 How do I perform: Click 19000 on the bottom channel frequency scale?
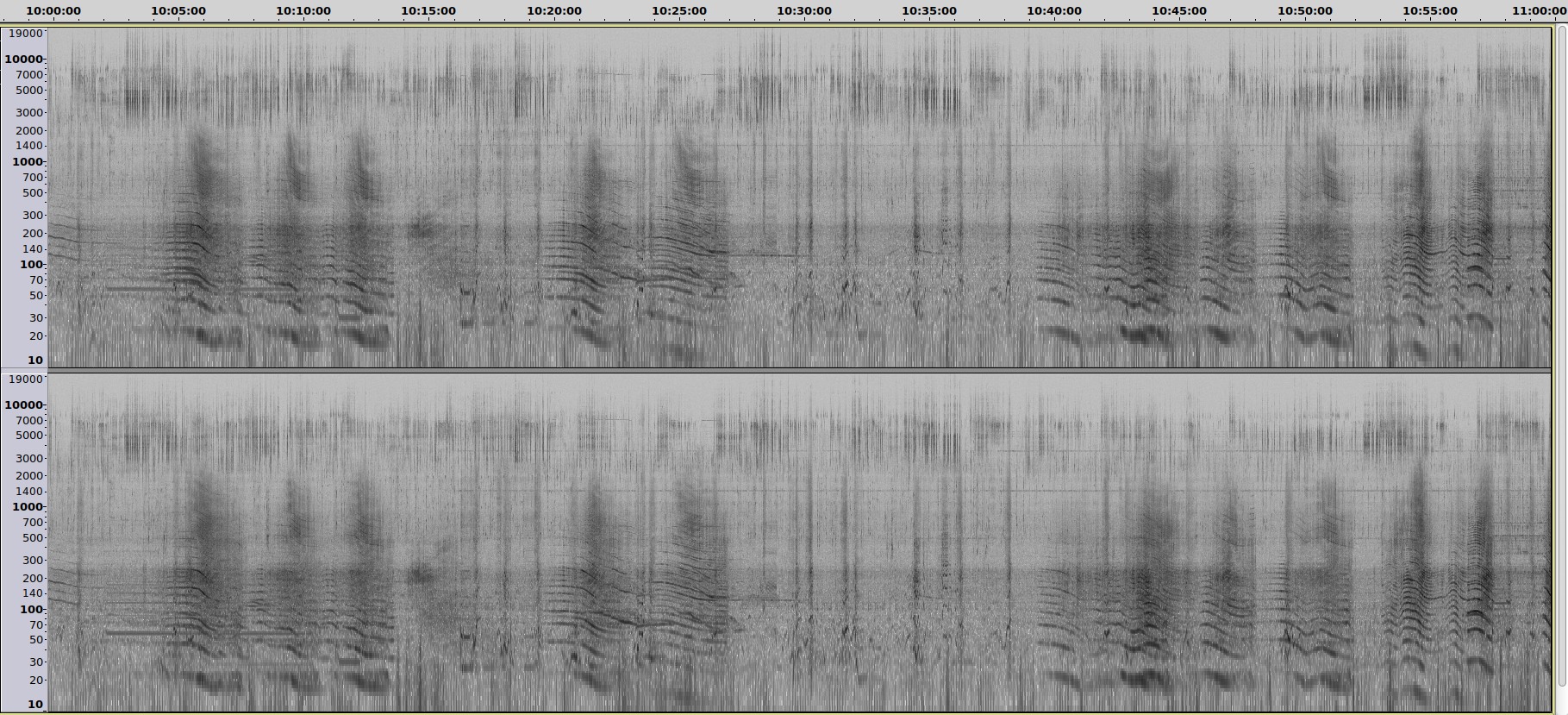[x=26, y=379]
